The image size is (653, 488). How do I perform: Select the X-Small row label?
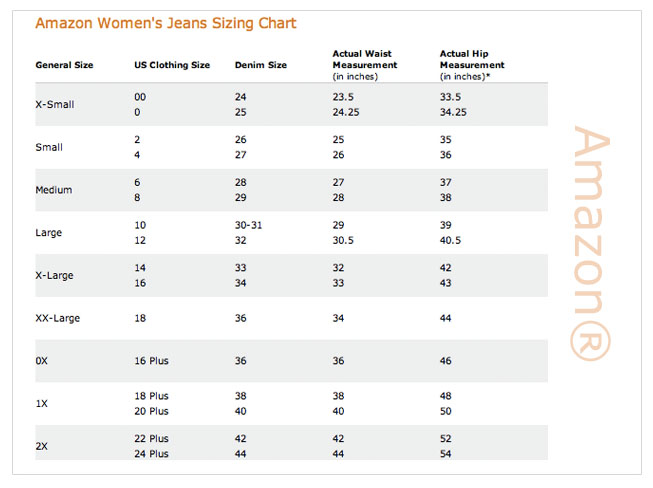click(x=55, y=105)
